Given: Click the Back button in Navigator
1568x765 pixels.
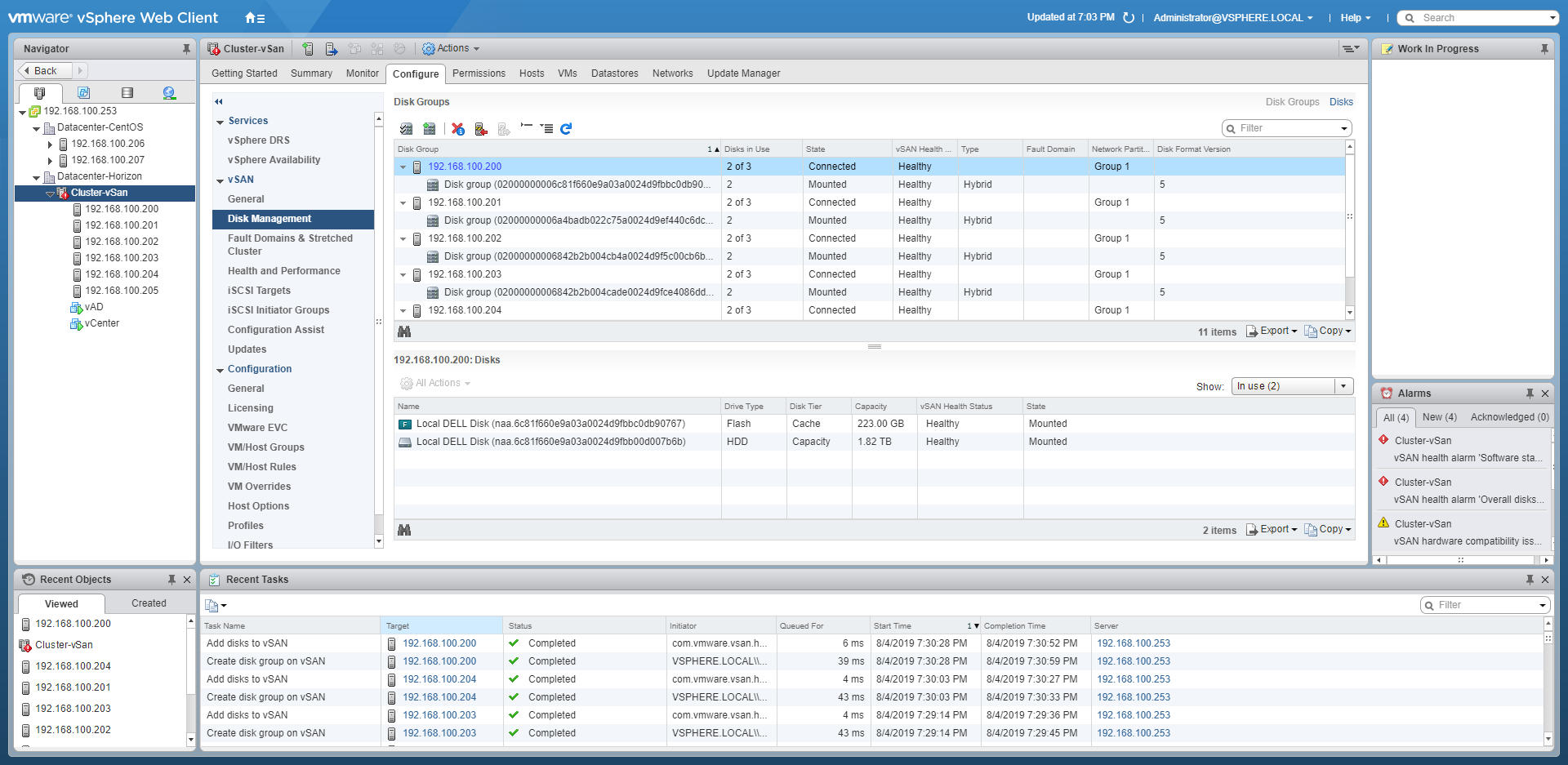Looking at the screenshot, I should tap(44, 71).
